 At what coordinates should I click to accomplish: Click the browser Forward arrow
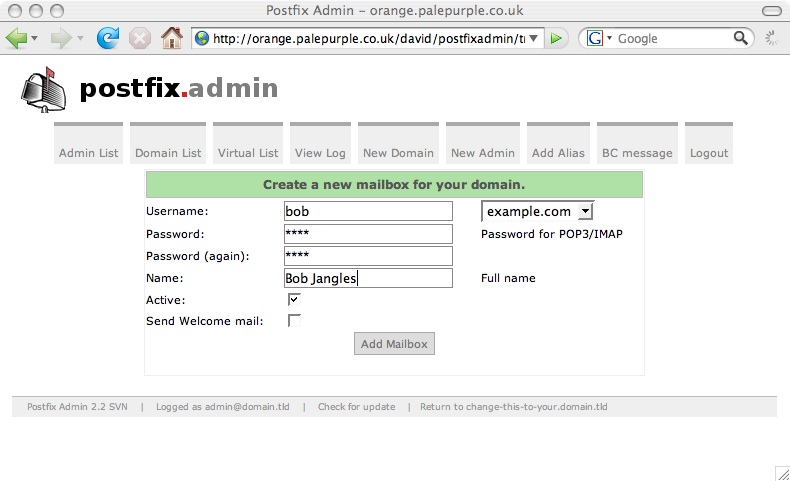tap(61, 38)
